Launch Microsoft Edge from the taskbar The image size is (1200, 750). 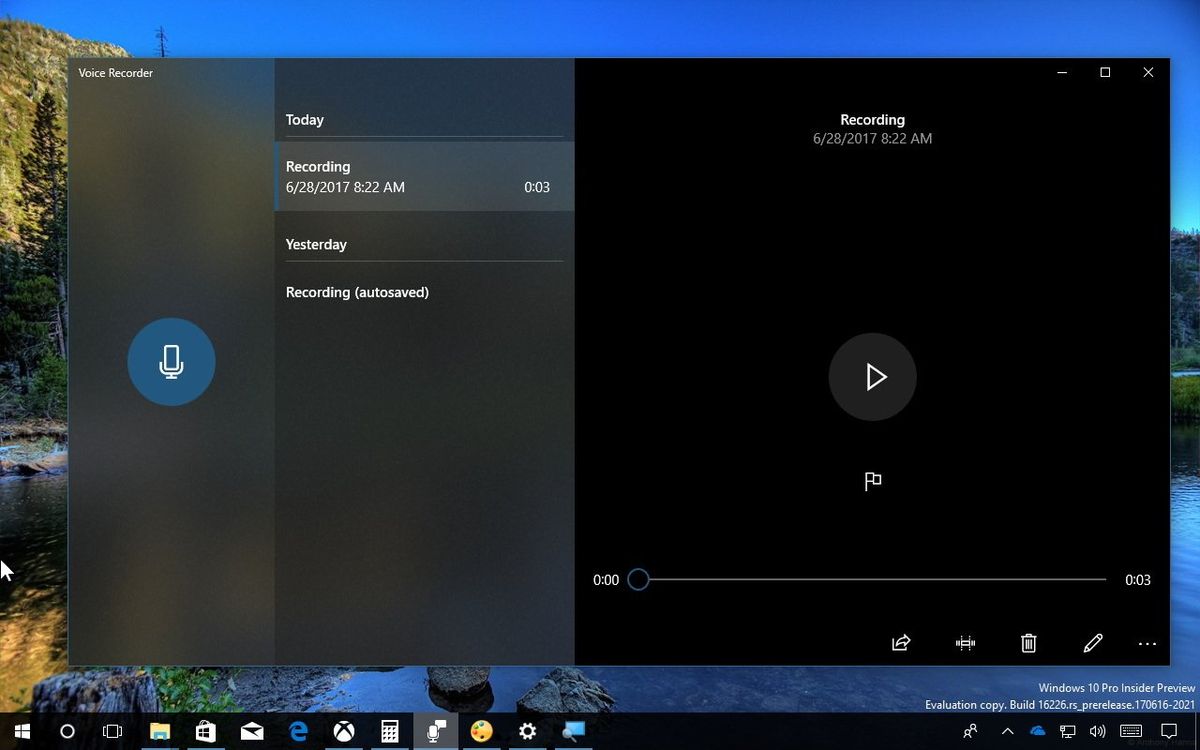coord(297,731)
